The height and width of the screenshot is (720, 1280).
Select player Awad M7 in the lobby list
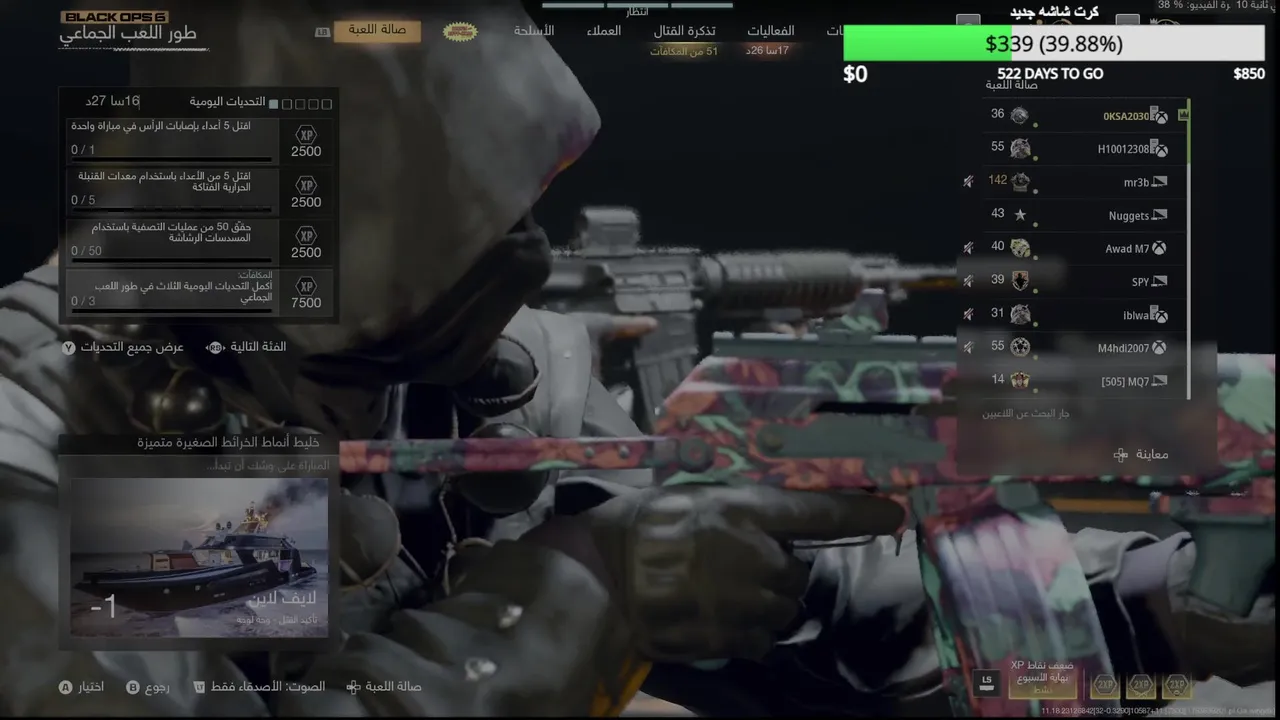click(1085, 248)
